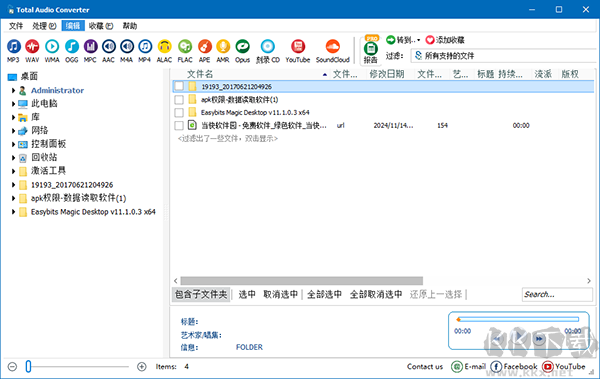600x379 pixels.
Task: Click the zoom slider thumb at bottom left
Action: click(x=28, y=366)
